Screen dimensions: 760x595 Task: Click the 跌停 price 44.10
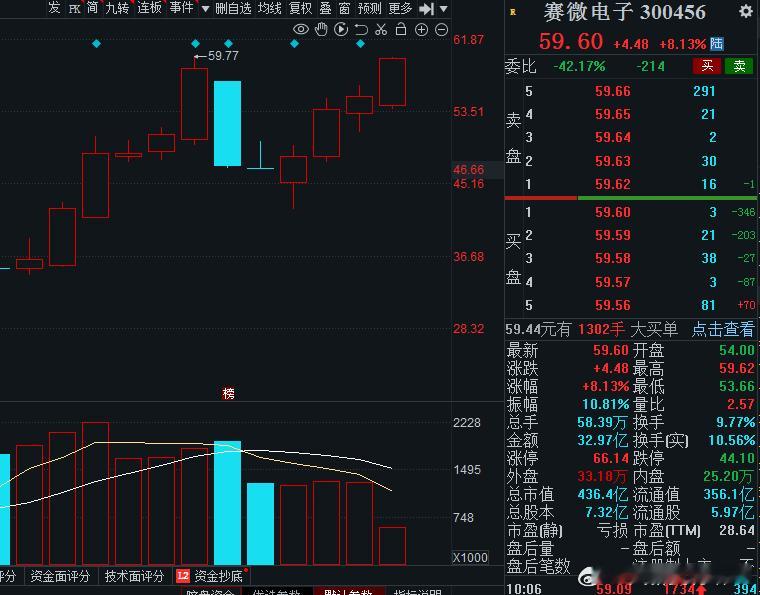tap(737, 458)
